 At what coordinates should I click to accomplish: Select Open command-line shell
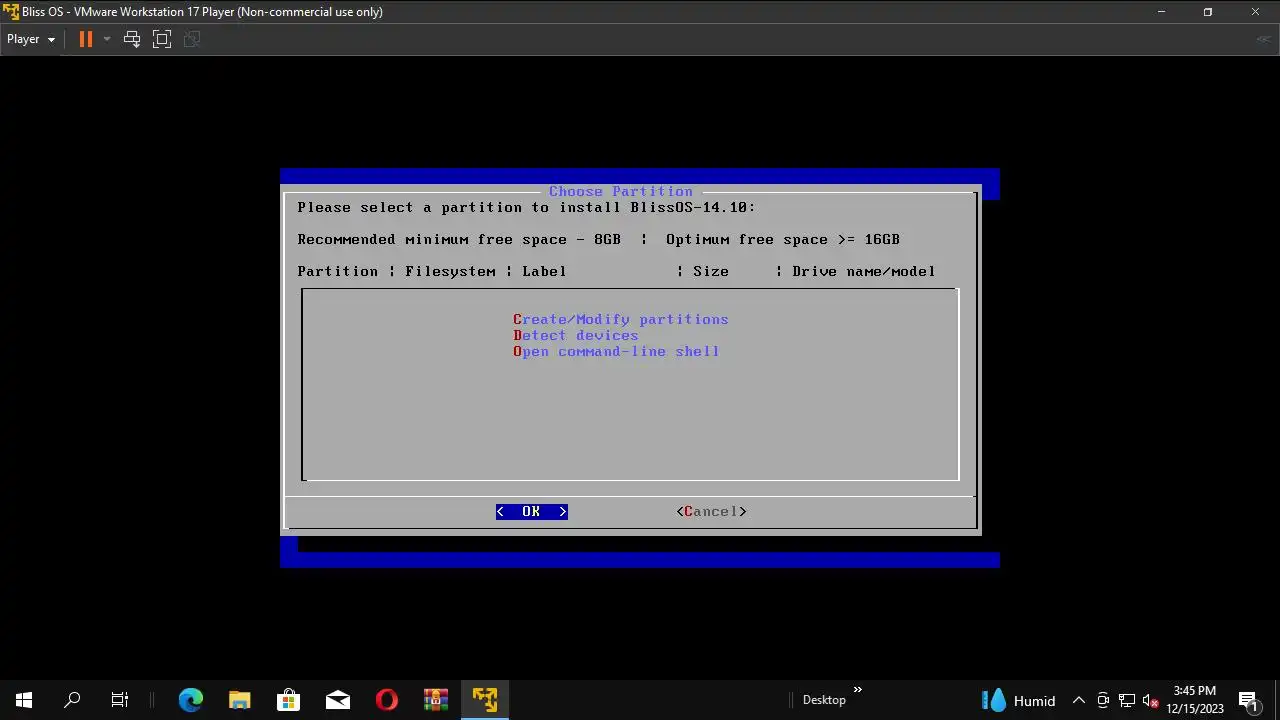tap(616, 351)
